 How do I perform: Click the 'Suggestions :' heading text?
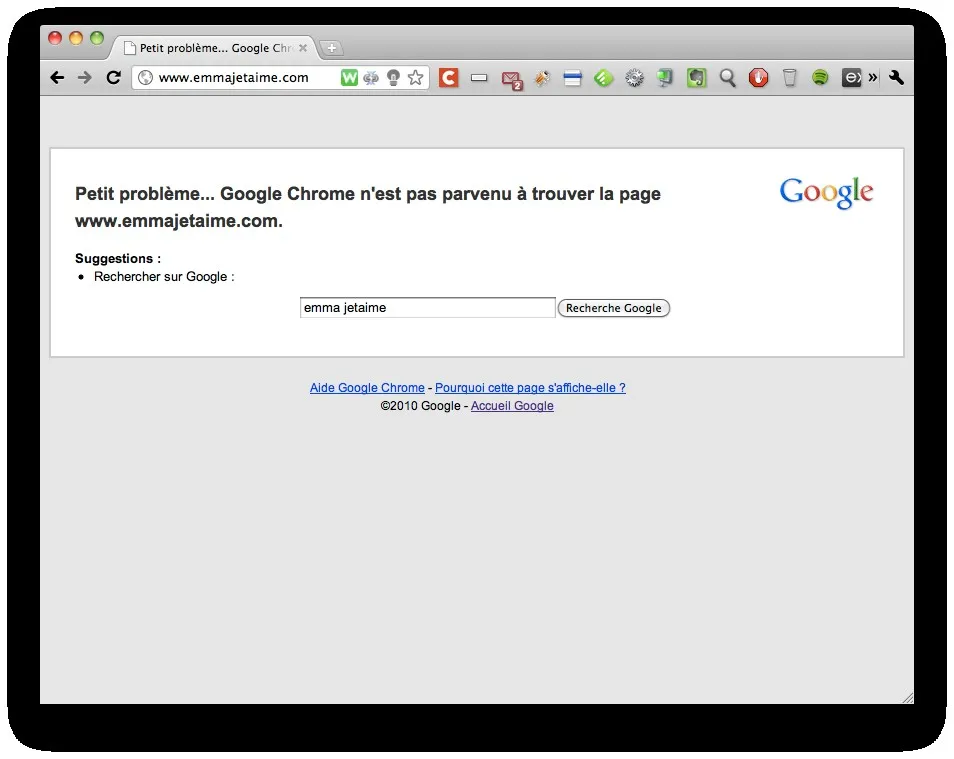[x=118, y=258]
